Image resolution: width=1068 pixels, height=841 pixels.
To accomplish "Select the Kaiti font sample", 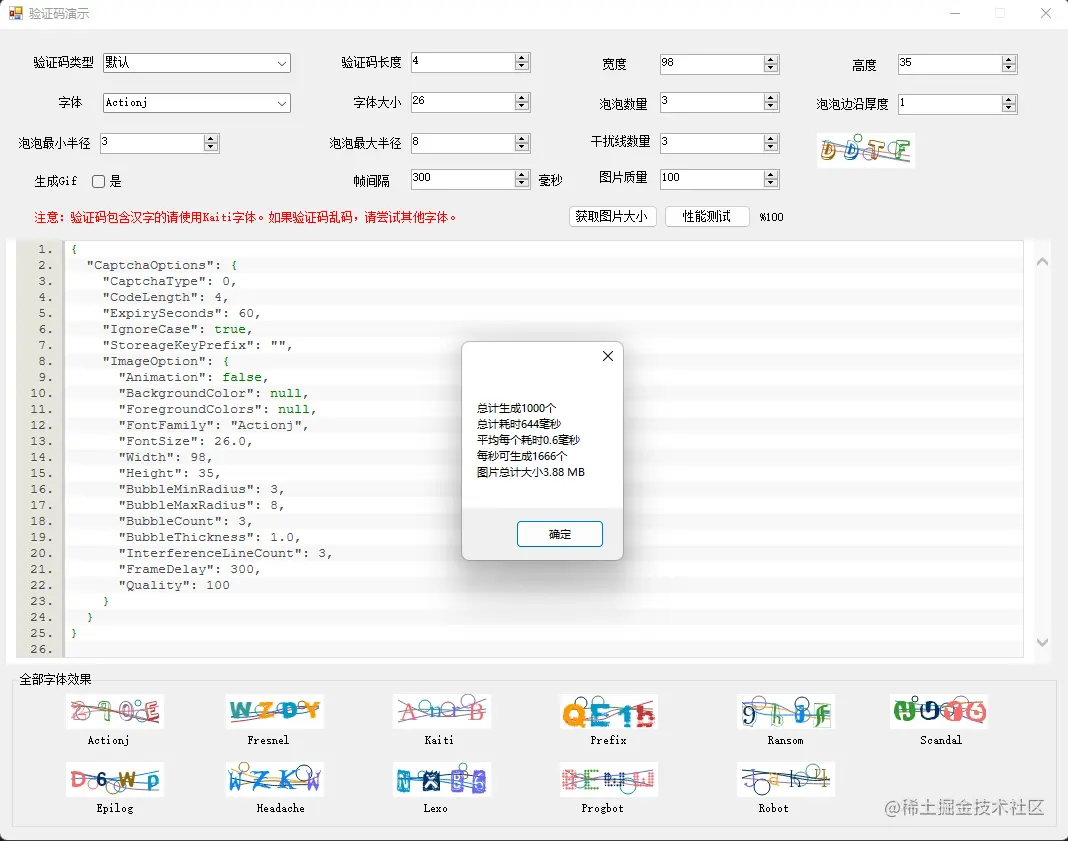I will click(442, 710).
